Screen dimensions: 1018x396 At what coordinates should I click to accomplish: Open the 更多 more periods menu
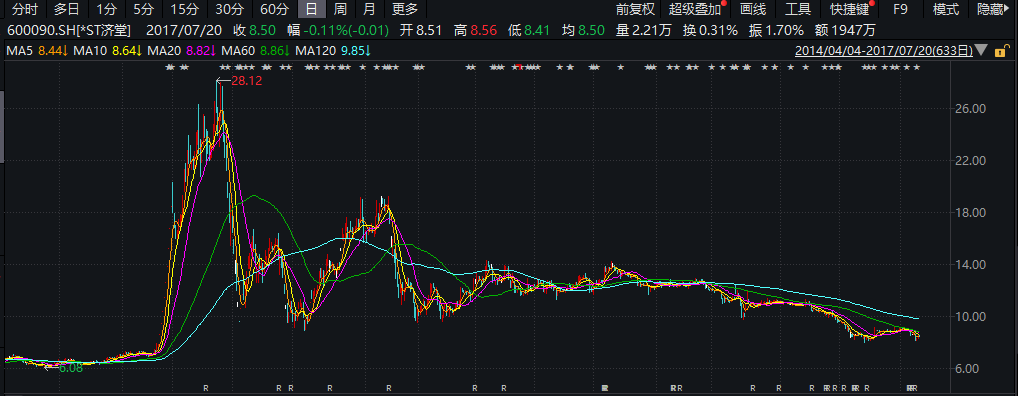[x=405, y=9]
